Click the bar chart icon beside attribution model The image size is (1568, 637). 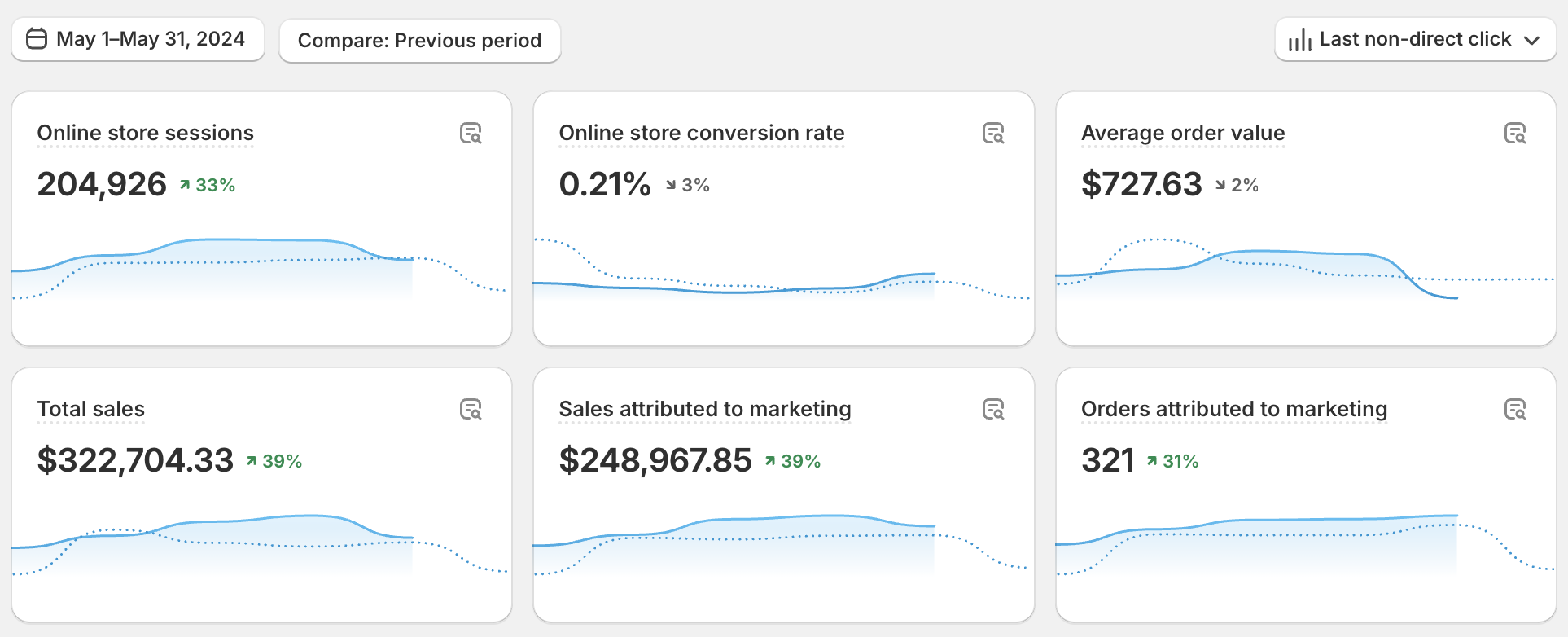pos(1299,40)
